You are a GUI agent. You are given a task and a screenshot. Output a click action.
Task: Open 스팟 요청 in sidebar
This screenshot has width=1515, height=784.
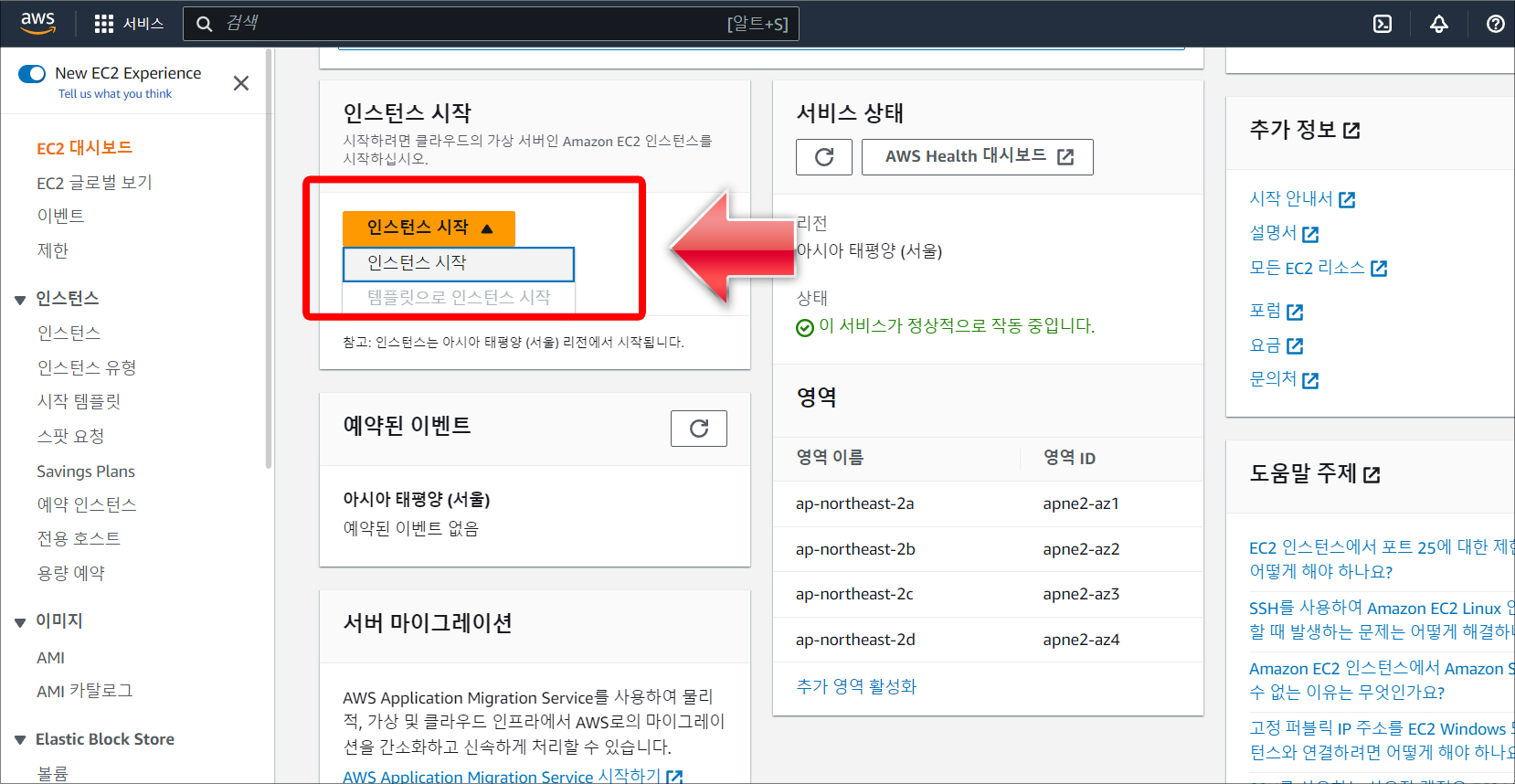[x=70, y=436]
